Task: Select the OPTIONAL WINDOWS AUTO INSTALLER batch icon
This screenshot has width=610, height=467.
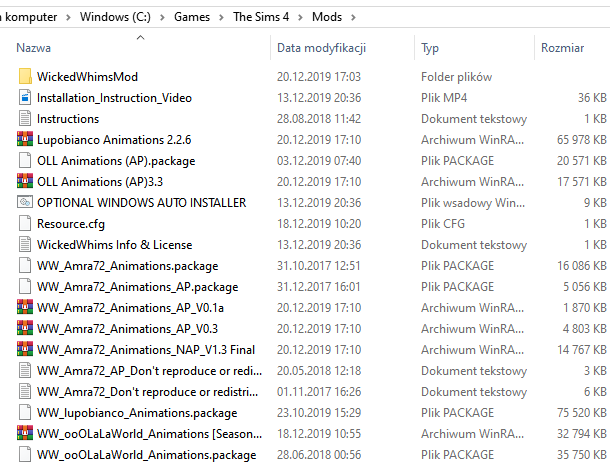Action: pyautogui.click(x=25, y=202)
